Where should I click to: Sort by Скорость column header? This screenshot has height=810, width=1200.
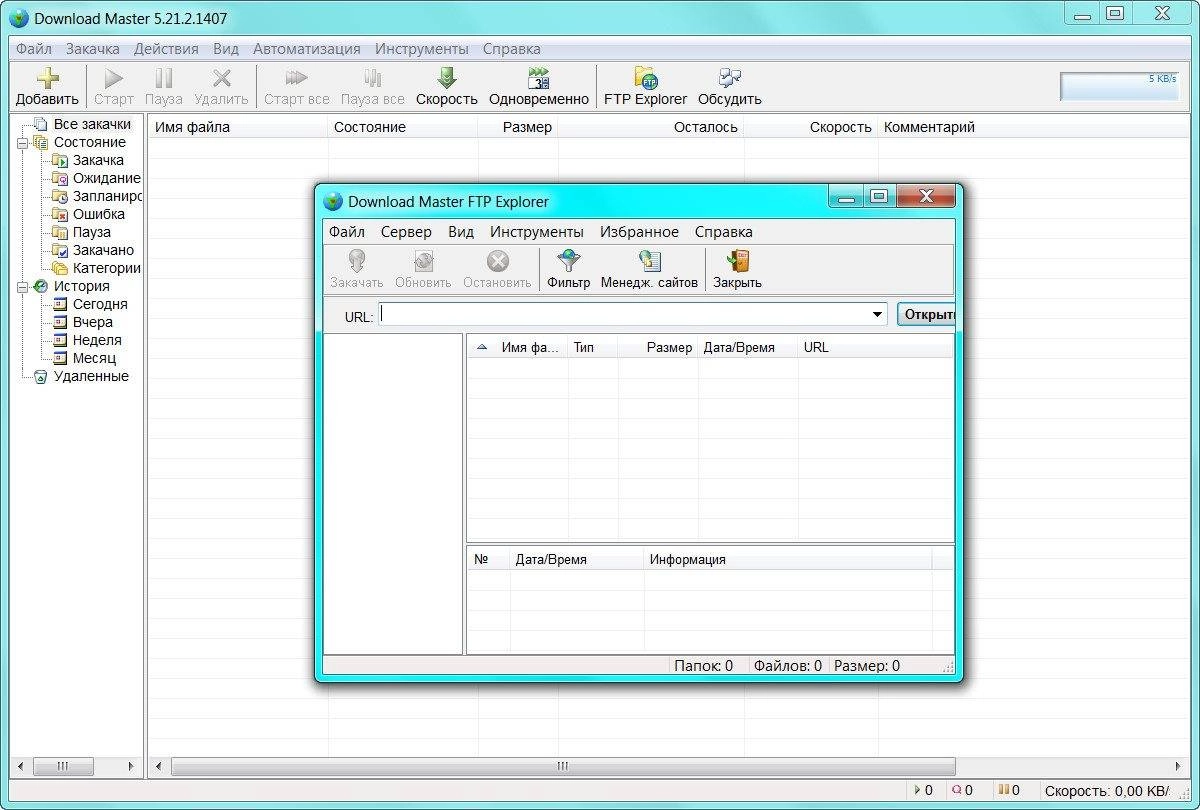pos(811,127)
